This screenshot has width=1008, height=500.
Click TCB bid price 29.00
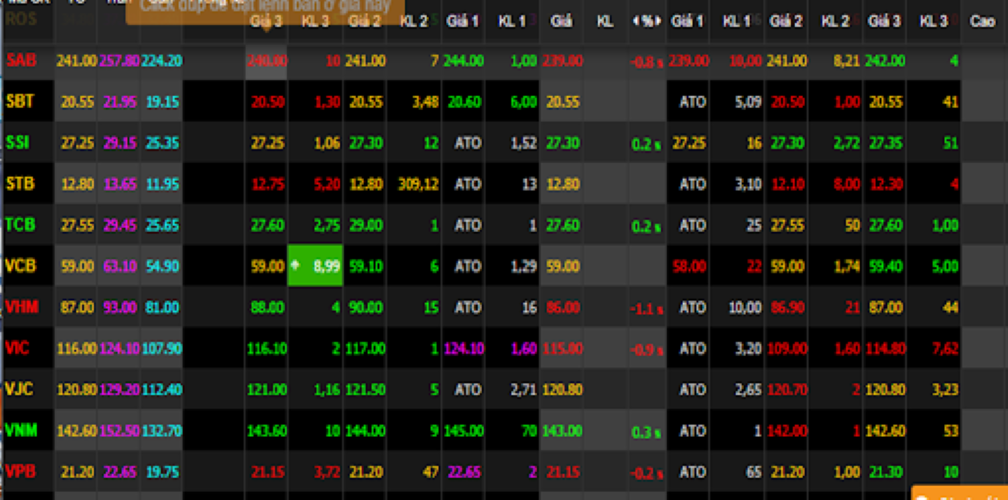[x=367, y=226]
